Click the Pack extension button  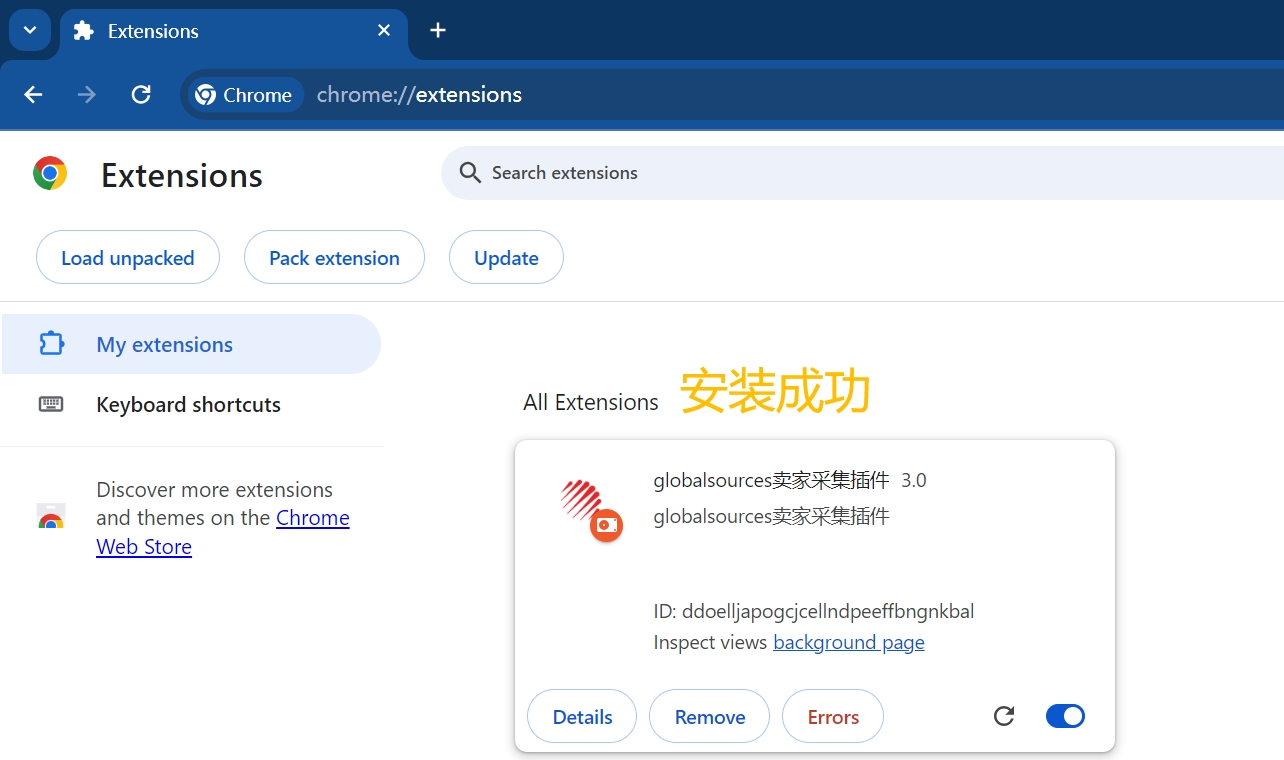coord(334,257)
